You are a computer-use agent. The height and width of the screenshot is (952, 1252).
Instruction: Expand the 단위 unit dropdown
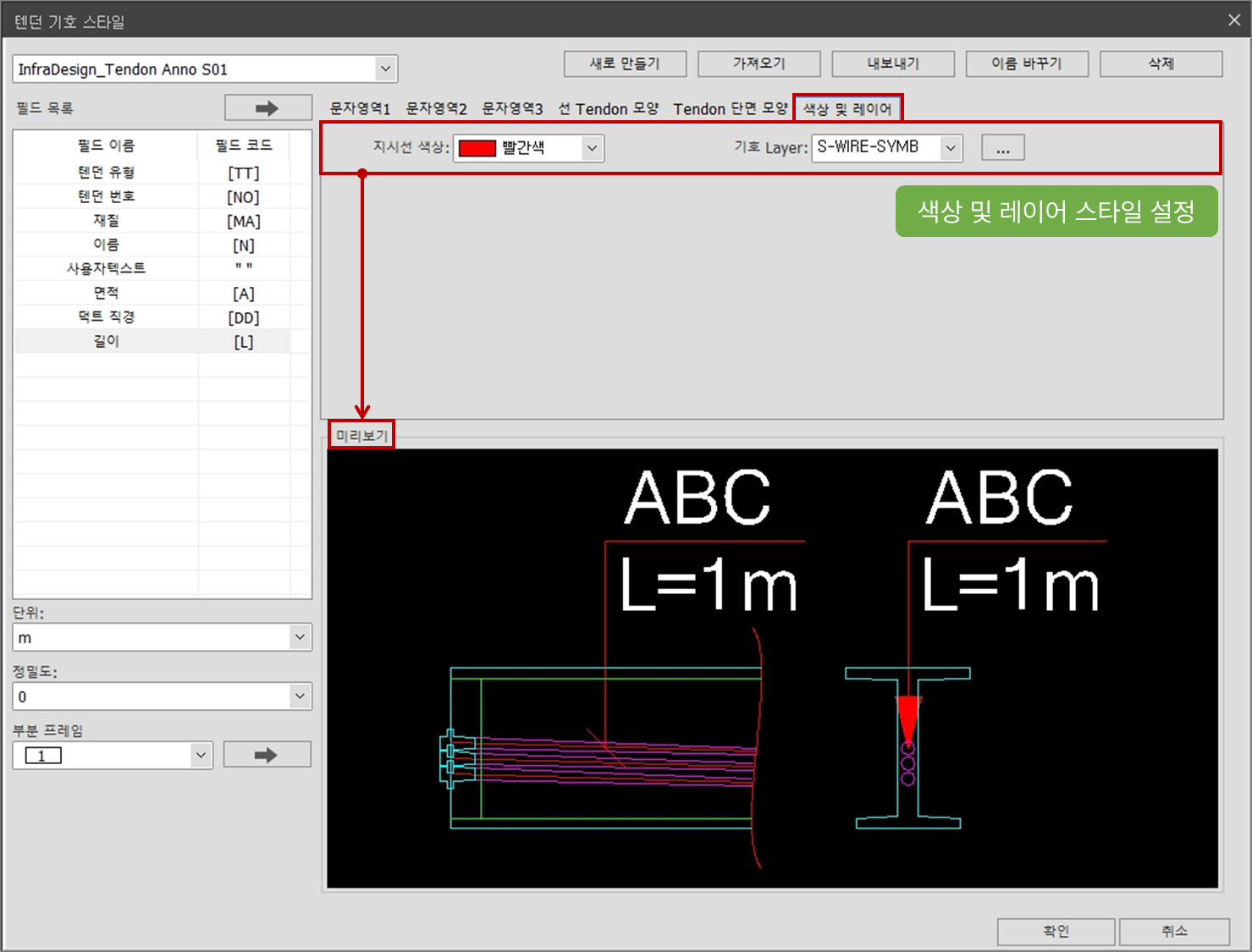[x=300, y=637]
